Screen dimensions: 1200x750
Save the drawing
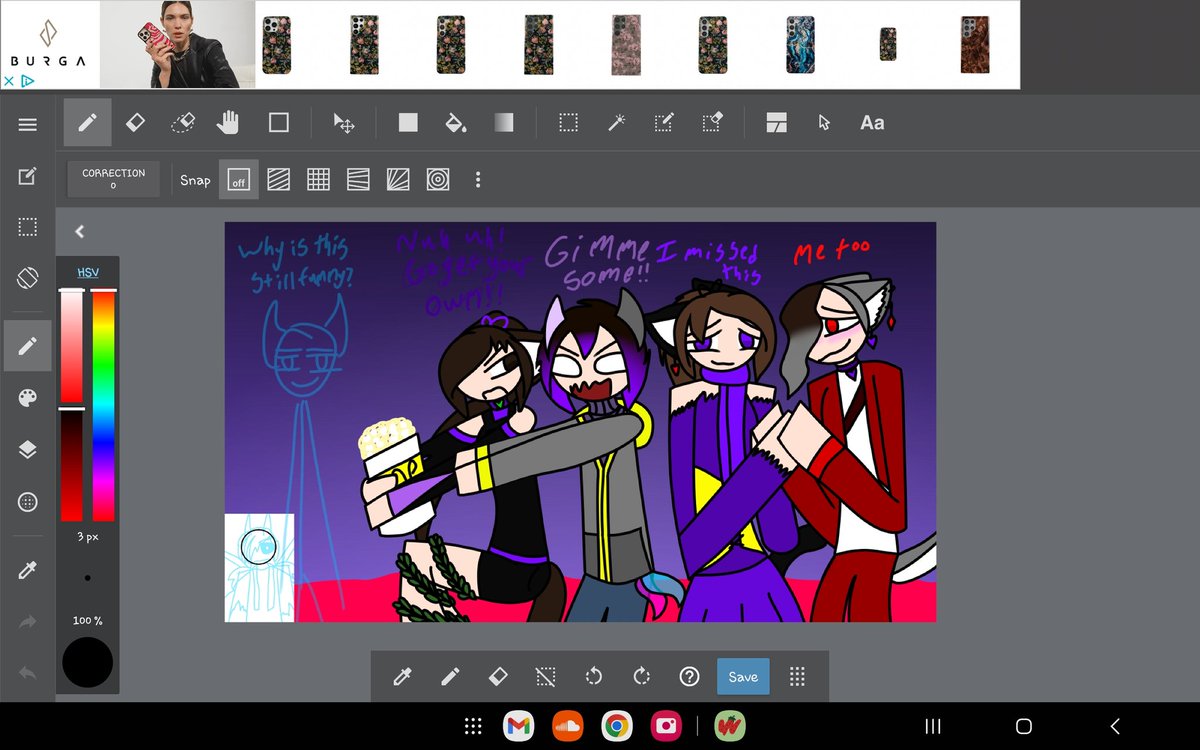(x=743, y=677)
